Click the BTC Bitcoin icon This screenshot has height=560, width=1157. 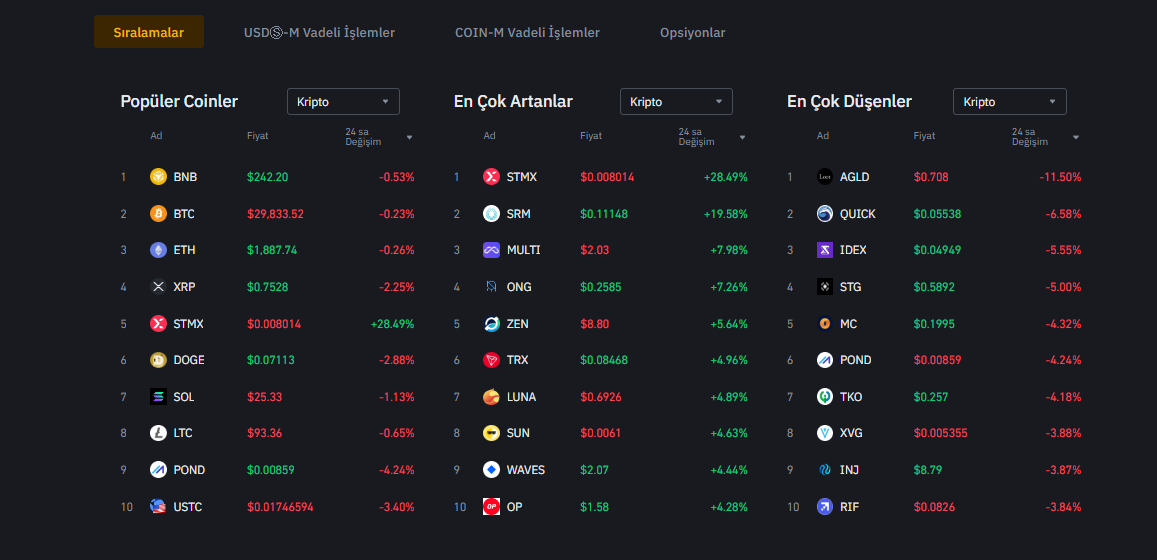(158, 214)
